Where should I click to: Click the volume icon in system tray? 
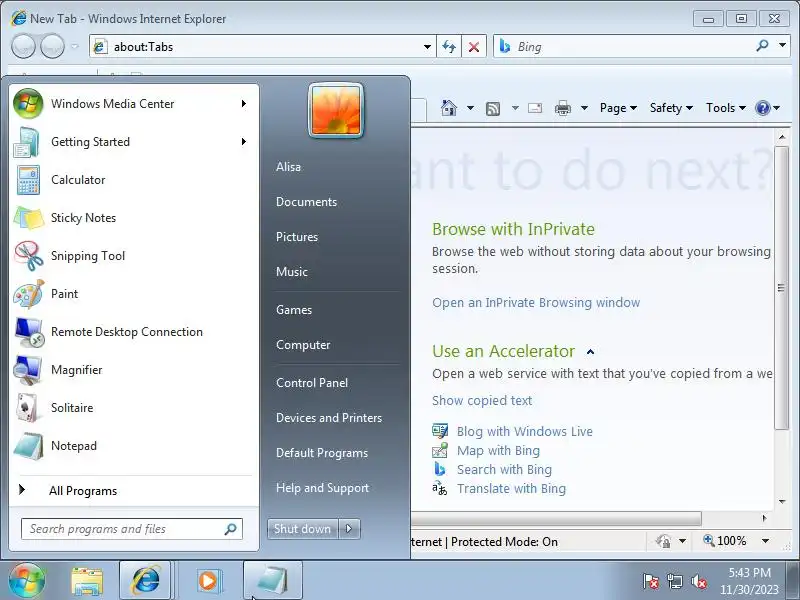point(698,581)
